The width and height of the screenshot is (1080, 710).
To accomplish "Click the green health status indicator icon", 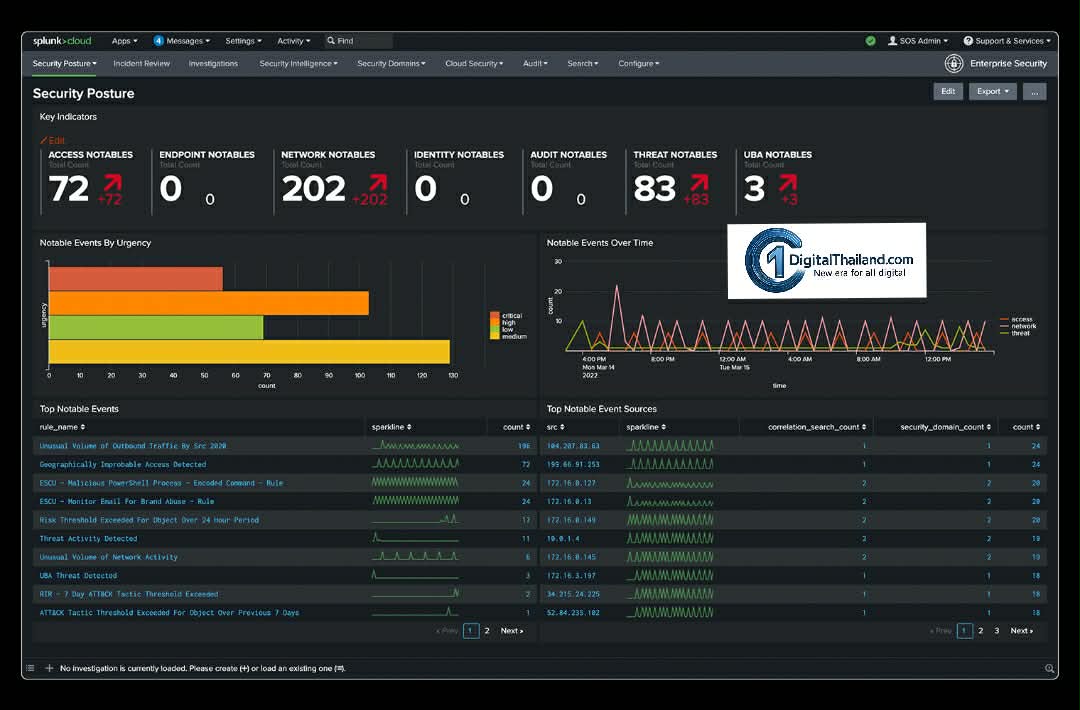I will point(870,41).
